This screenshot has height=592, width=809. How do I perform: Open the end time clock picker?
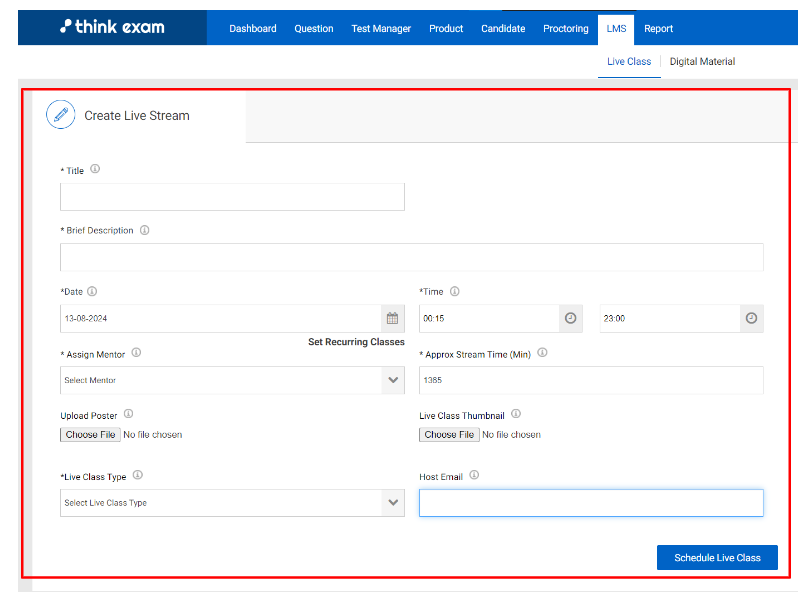click(751, 318)
